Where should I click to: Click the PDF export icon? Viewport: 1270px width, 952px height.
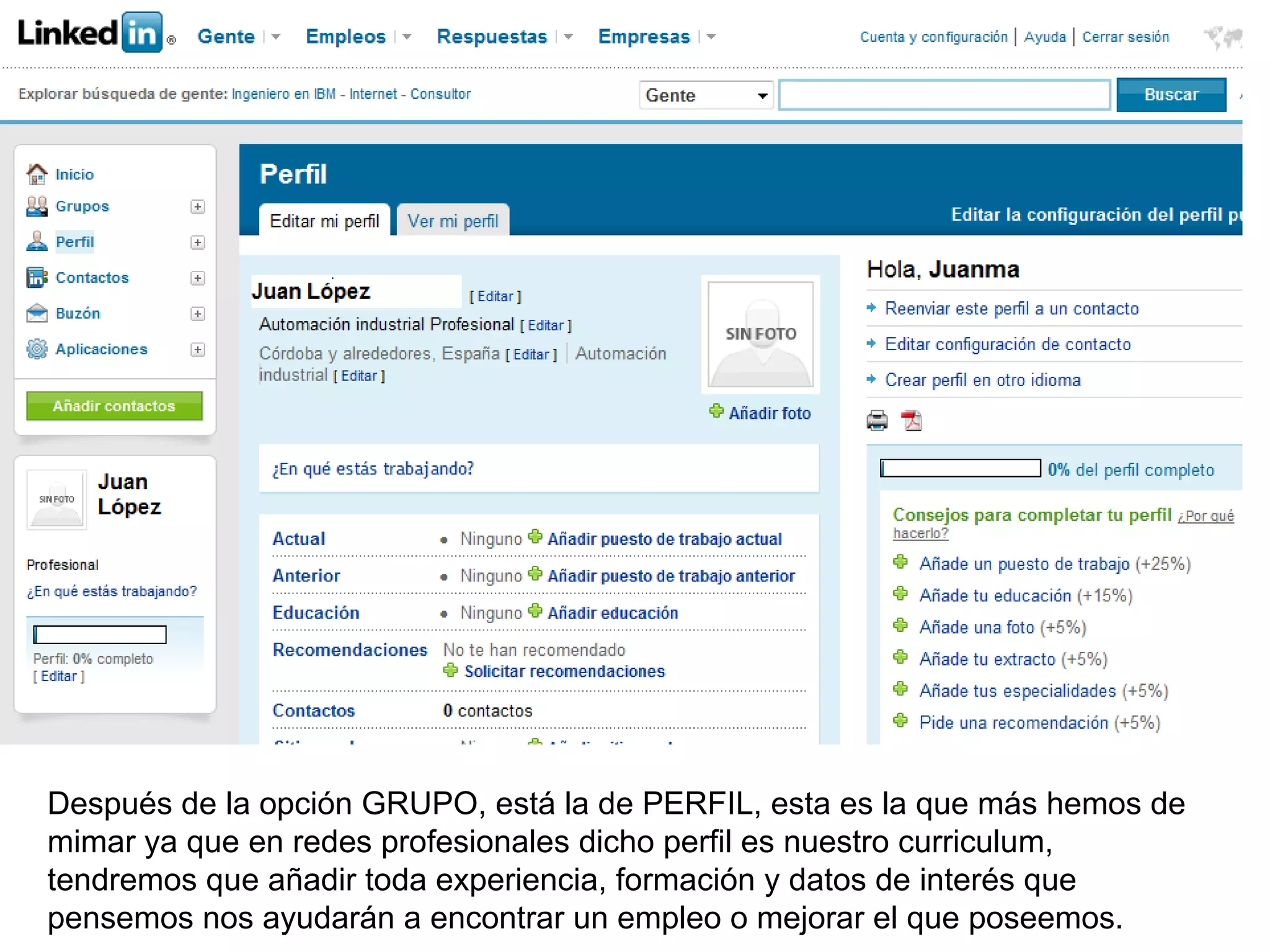(x=912, y=421)
